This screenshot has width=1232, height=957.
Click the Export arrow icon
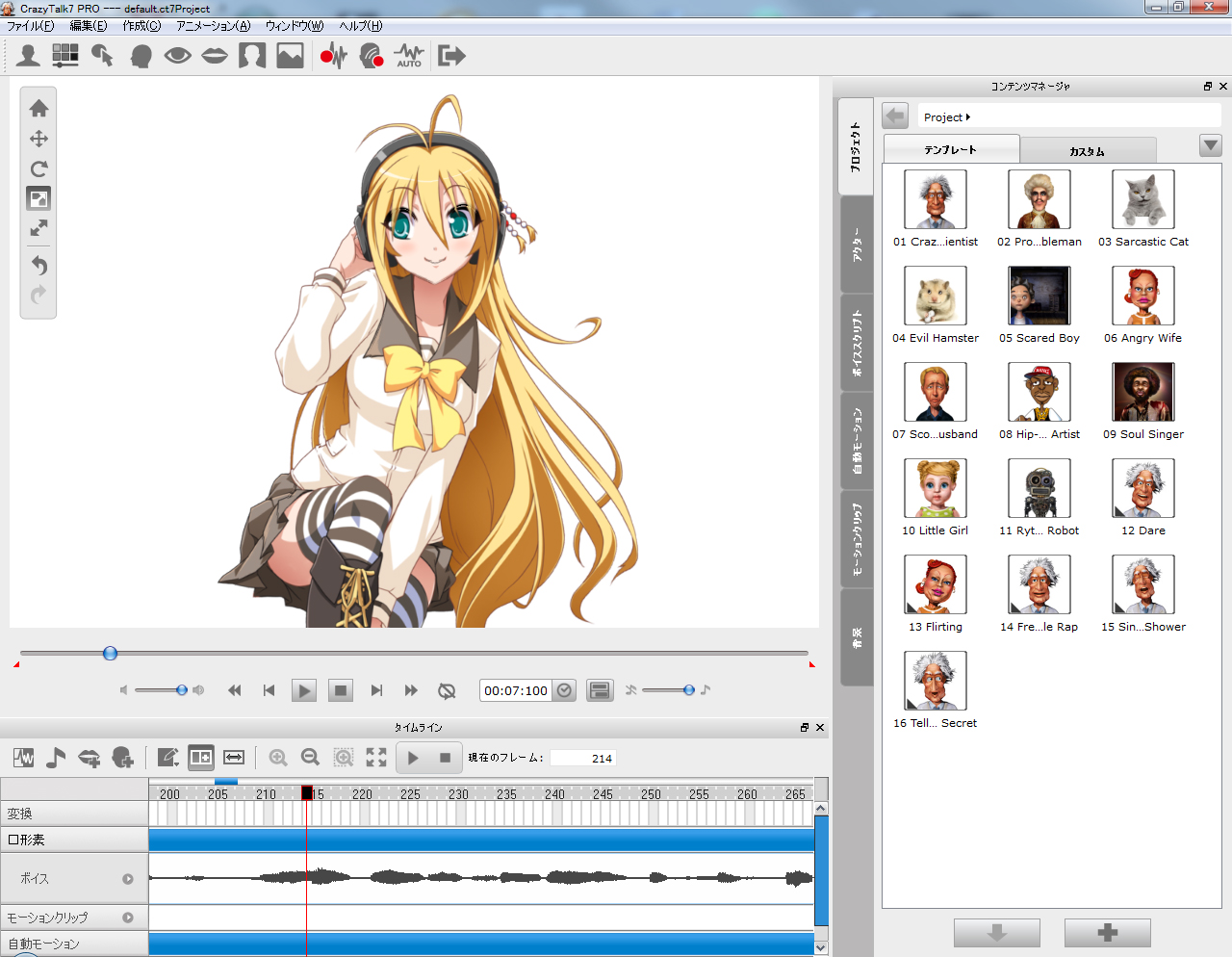pyautogui.click(x=451, y=55)
